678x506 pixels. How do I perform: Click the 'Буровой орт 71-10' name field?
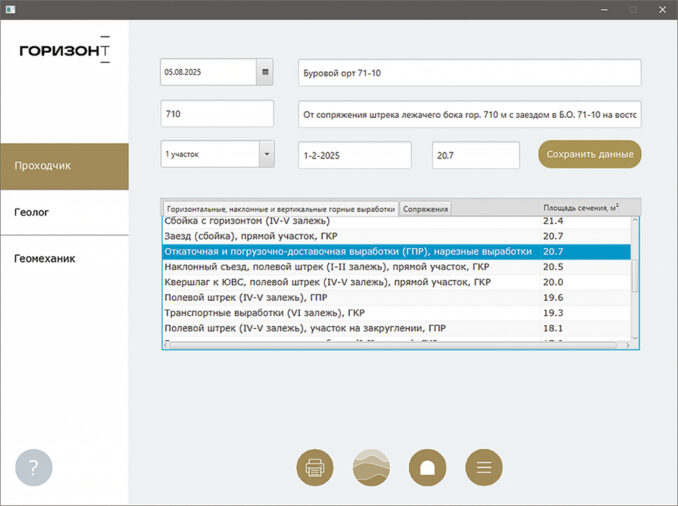click(470, 73)
